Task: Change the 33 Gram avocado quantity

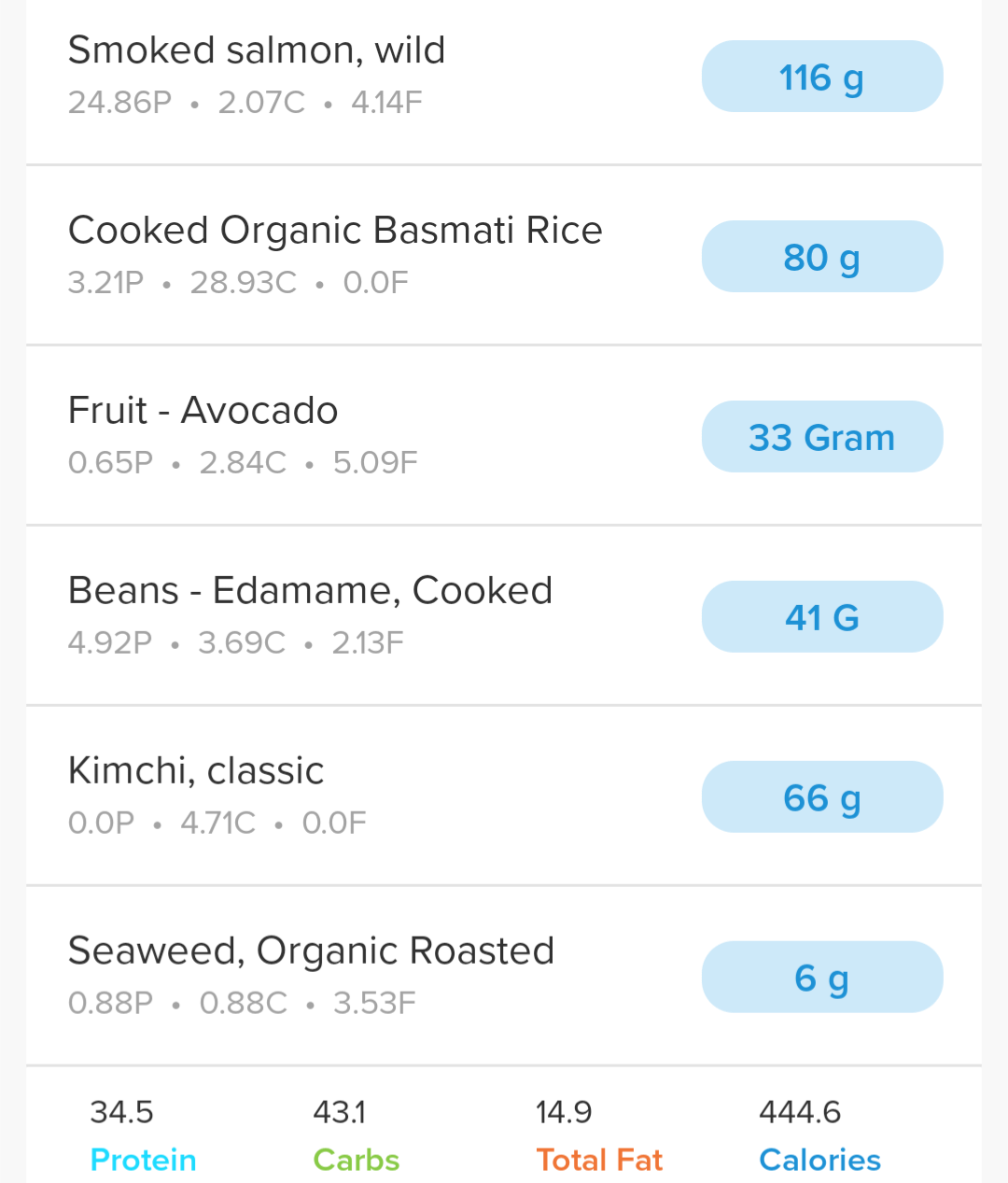Action: (821, 437)
